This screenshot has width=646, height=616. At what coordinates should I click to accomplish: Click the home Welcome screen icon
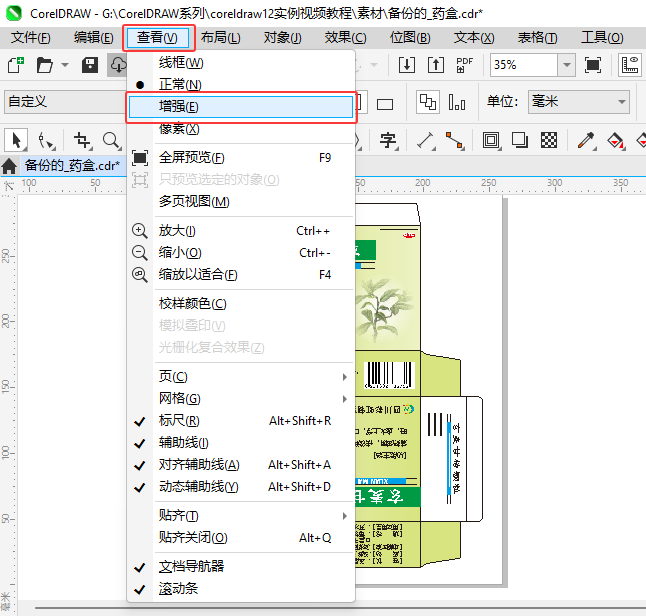(x=9, y=166)
